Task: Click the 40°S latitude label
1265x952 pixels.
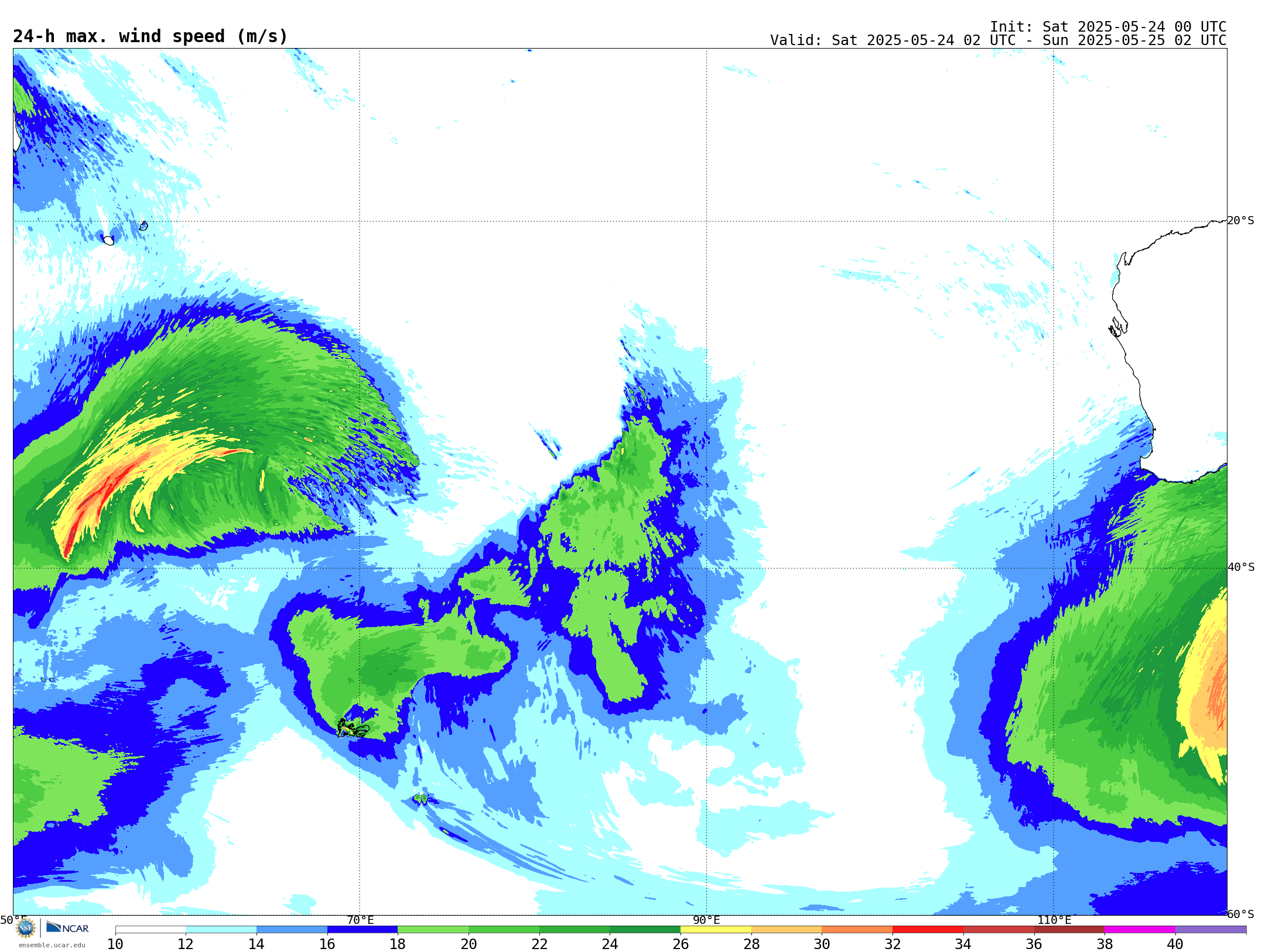Action: pyautogui.click(x=1241, y=567)
